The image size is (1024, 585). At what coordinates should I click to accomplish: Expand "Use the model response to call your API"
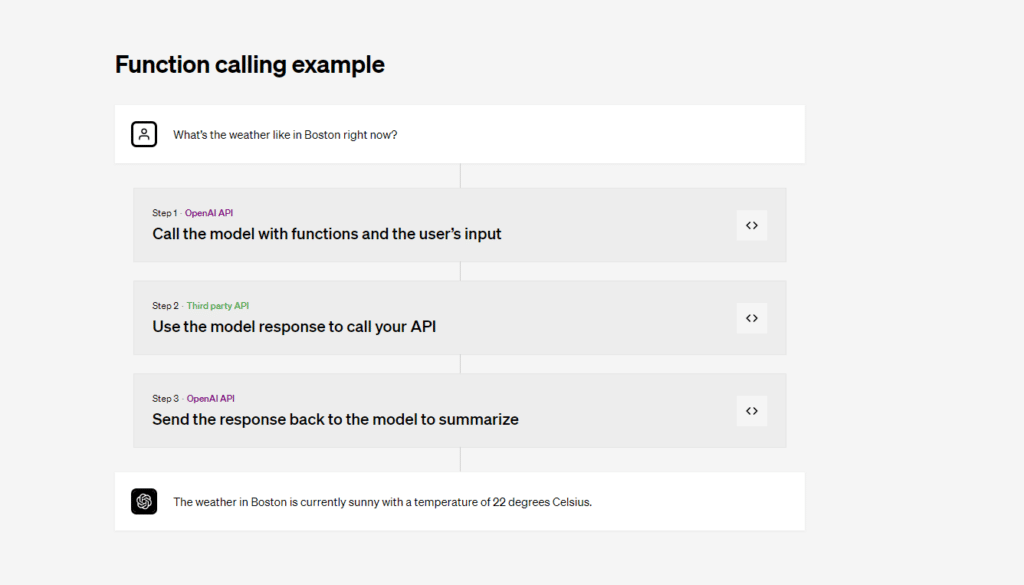[294, 326]
